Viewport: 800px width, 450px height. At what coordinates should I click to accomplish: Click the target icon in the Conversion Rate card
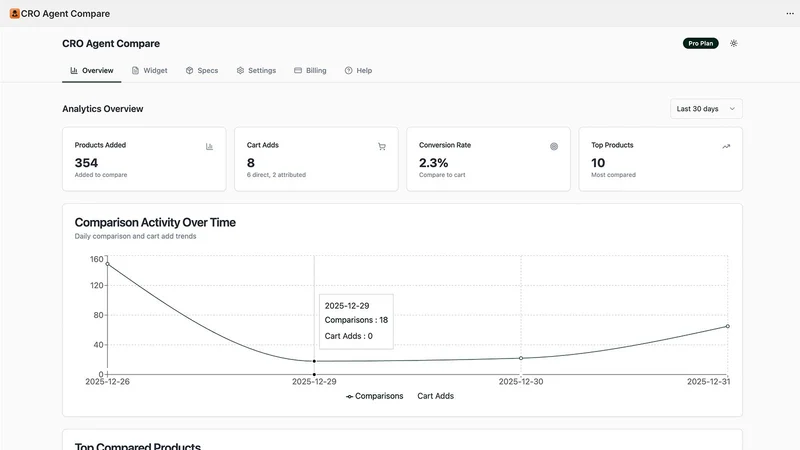tap(554, 146)
